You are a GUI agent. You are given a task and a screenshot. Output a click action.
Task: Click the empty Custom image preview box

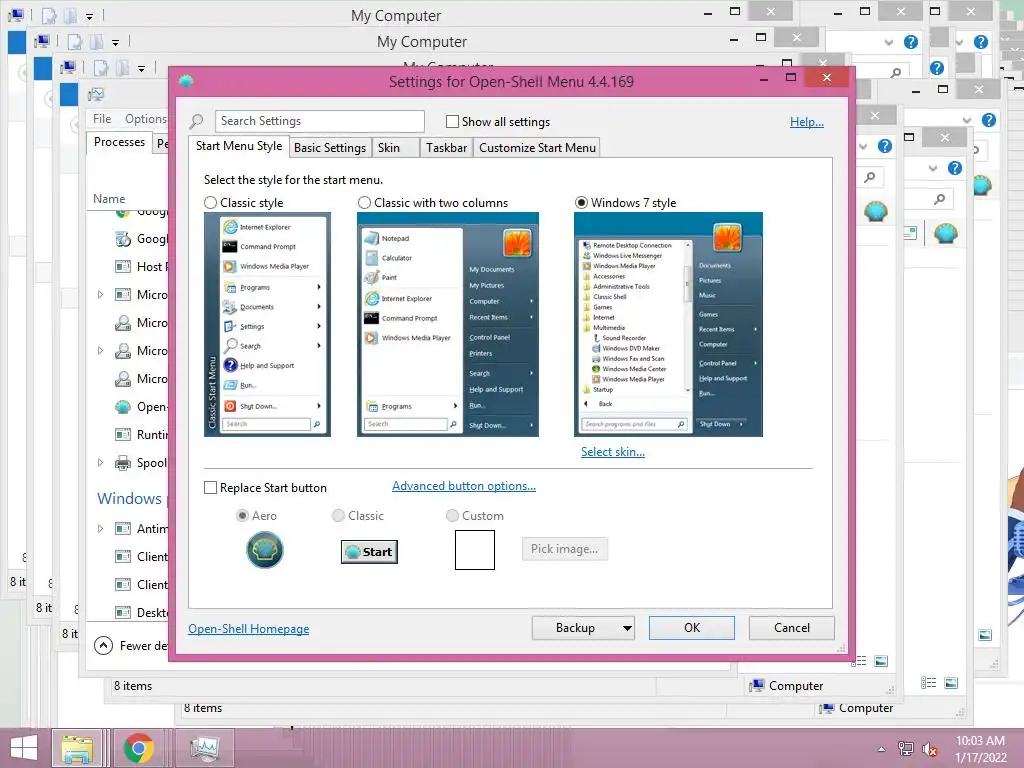click(x=475, y=550)
